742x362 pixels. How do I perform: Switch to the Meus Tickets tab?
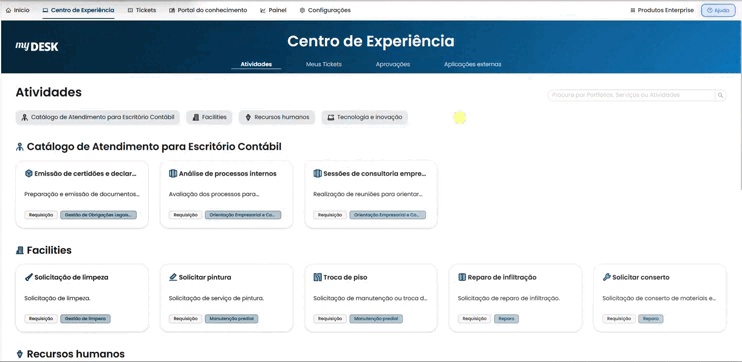324,64
